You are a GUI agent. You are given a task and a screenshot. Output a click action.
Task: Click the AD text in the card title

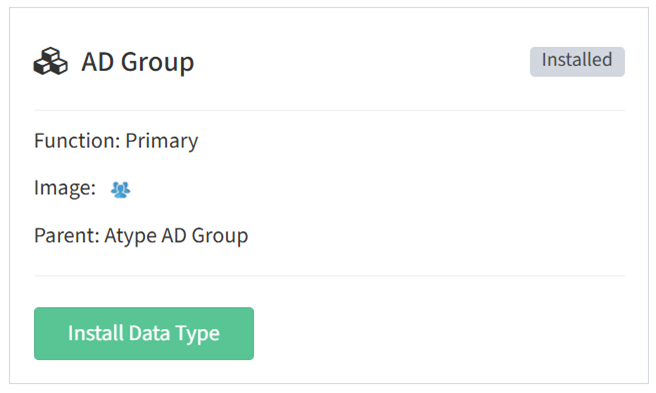97,62
